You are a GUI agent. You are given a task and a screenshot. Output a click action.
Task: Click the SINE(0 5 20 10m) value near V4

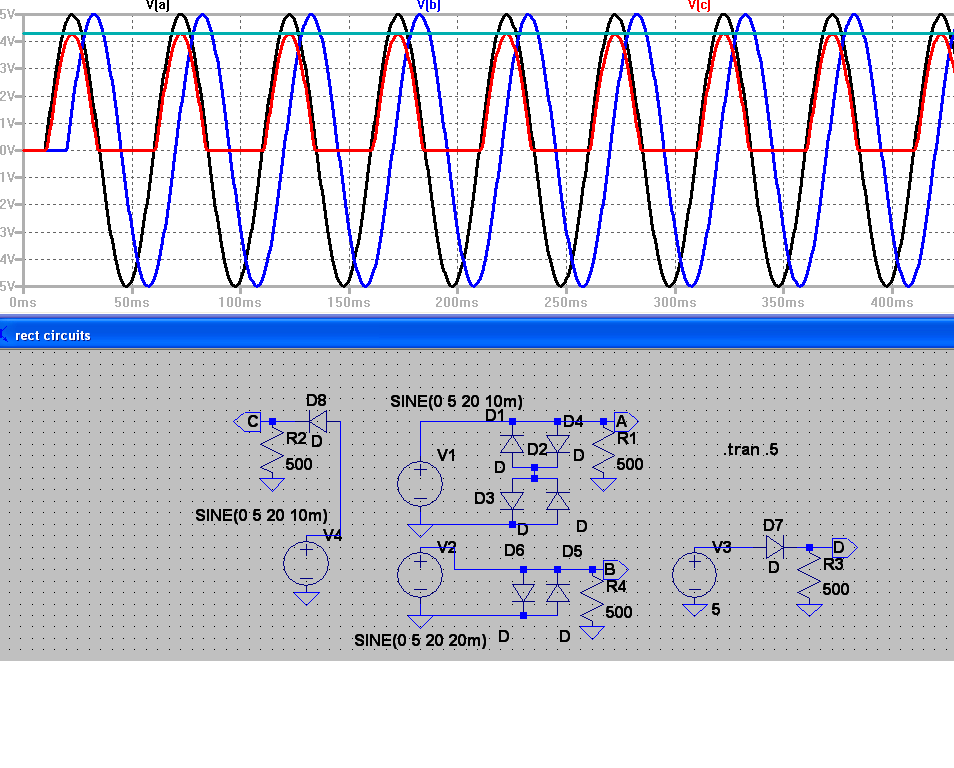(x=262, y=515)
